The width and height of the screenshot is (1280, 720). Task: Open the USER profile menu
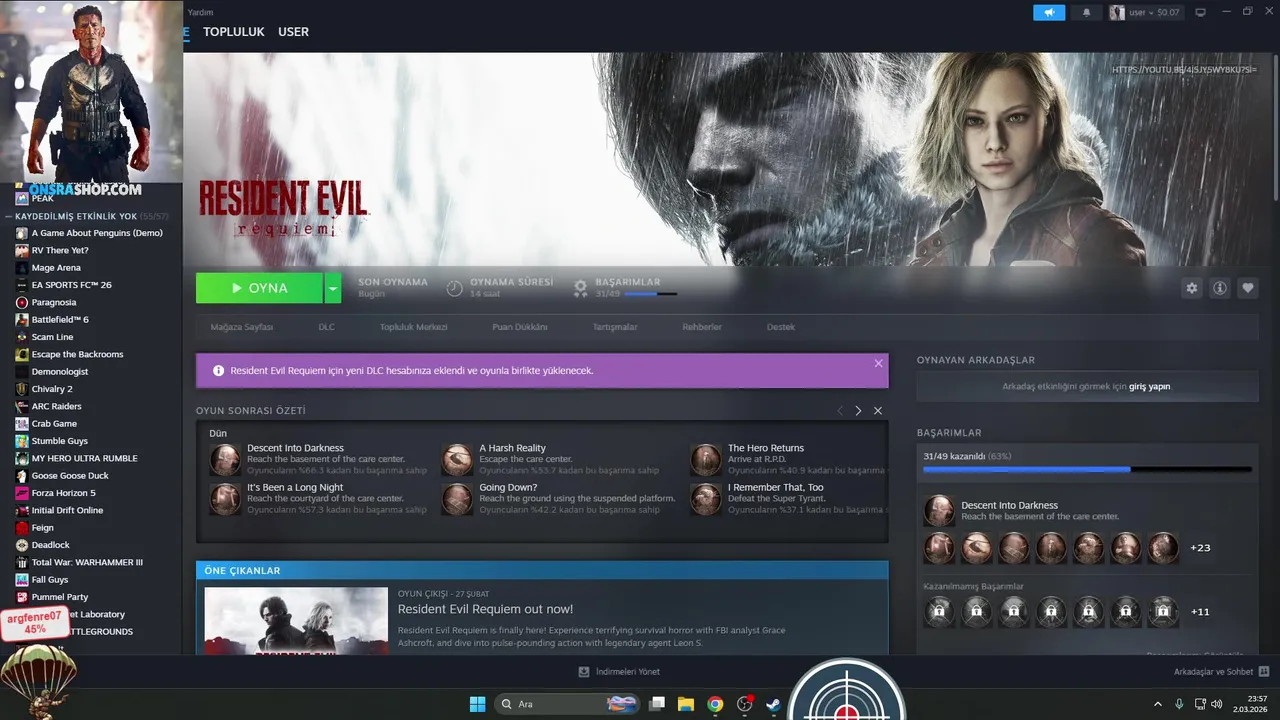point(293,32)
